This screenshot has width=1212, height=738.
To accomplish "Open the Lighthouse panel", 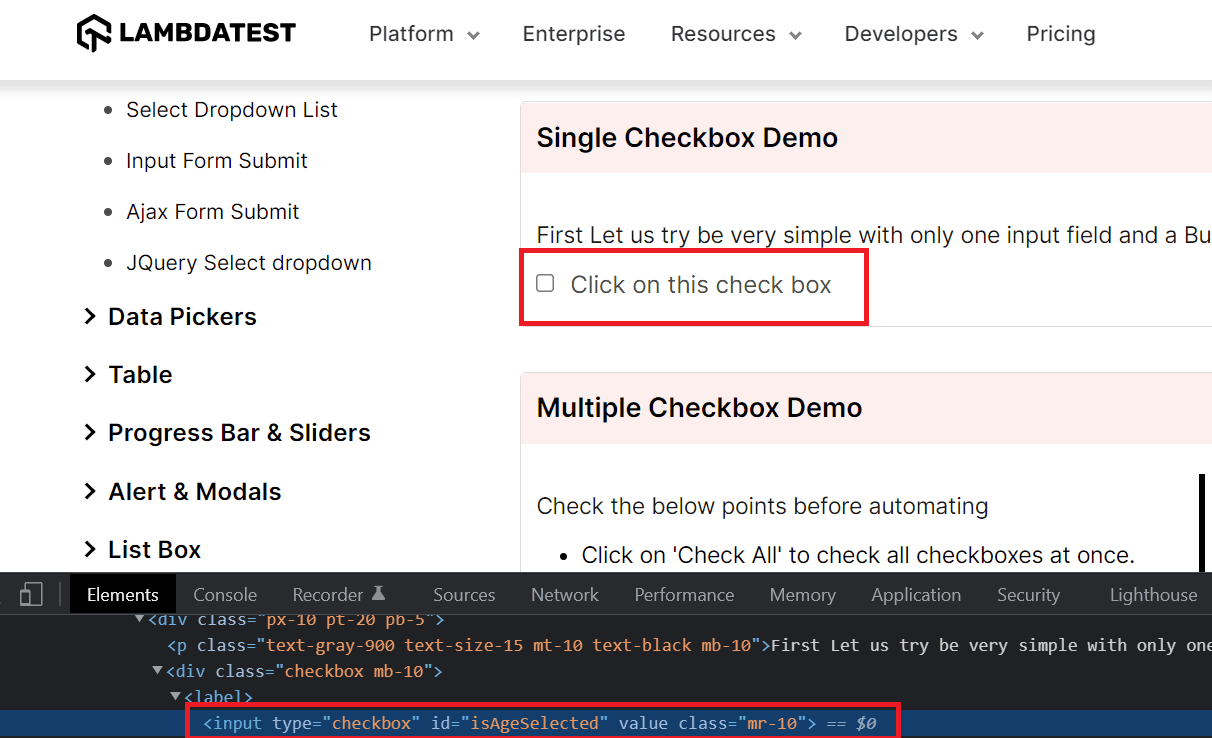I will click(1152, 594).
